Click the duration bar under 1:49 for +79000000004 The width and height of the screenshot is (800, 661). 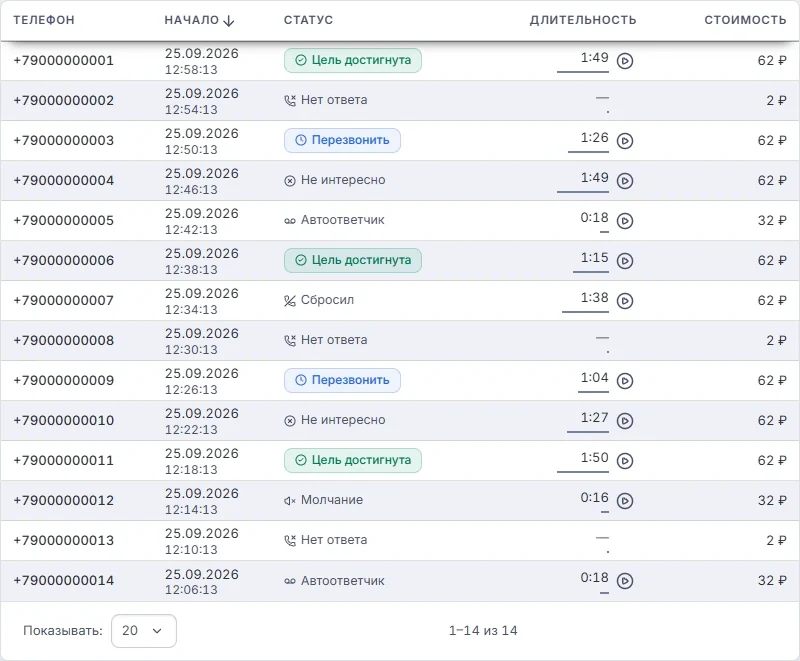click(x=583, y=192)
